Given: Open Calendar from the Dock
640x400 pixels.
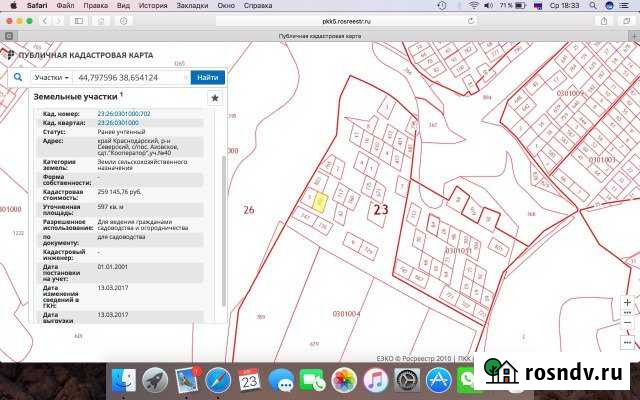Looking at the screenshot, I should click(249, 380).
